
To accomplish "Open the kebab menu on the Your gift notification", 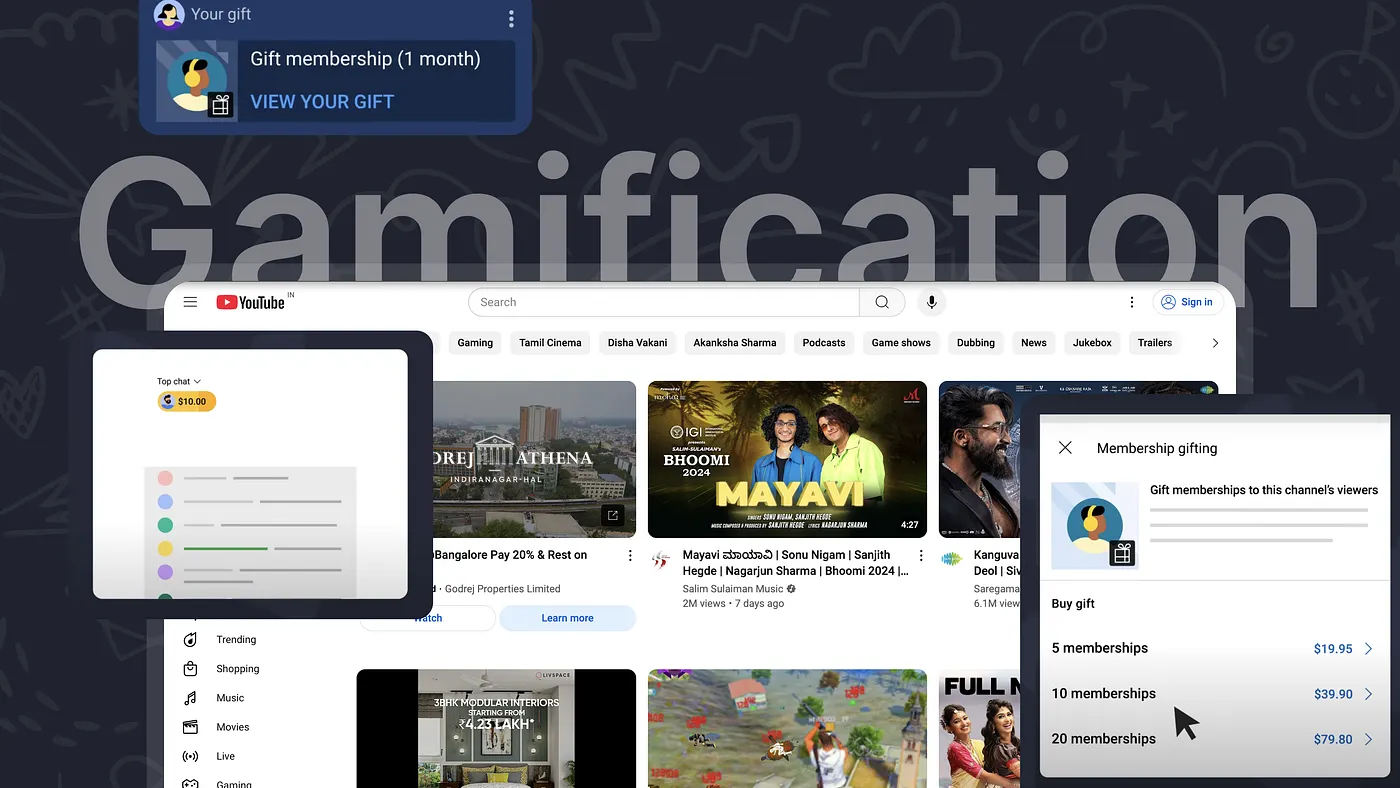I will (511, 18).
